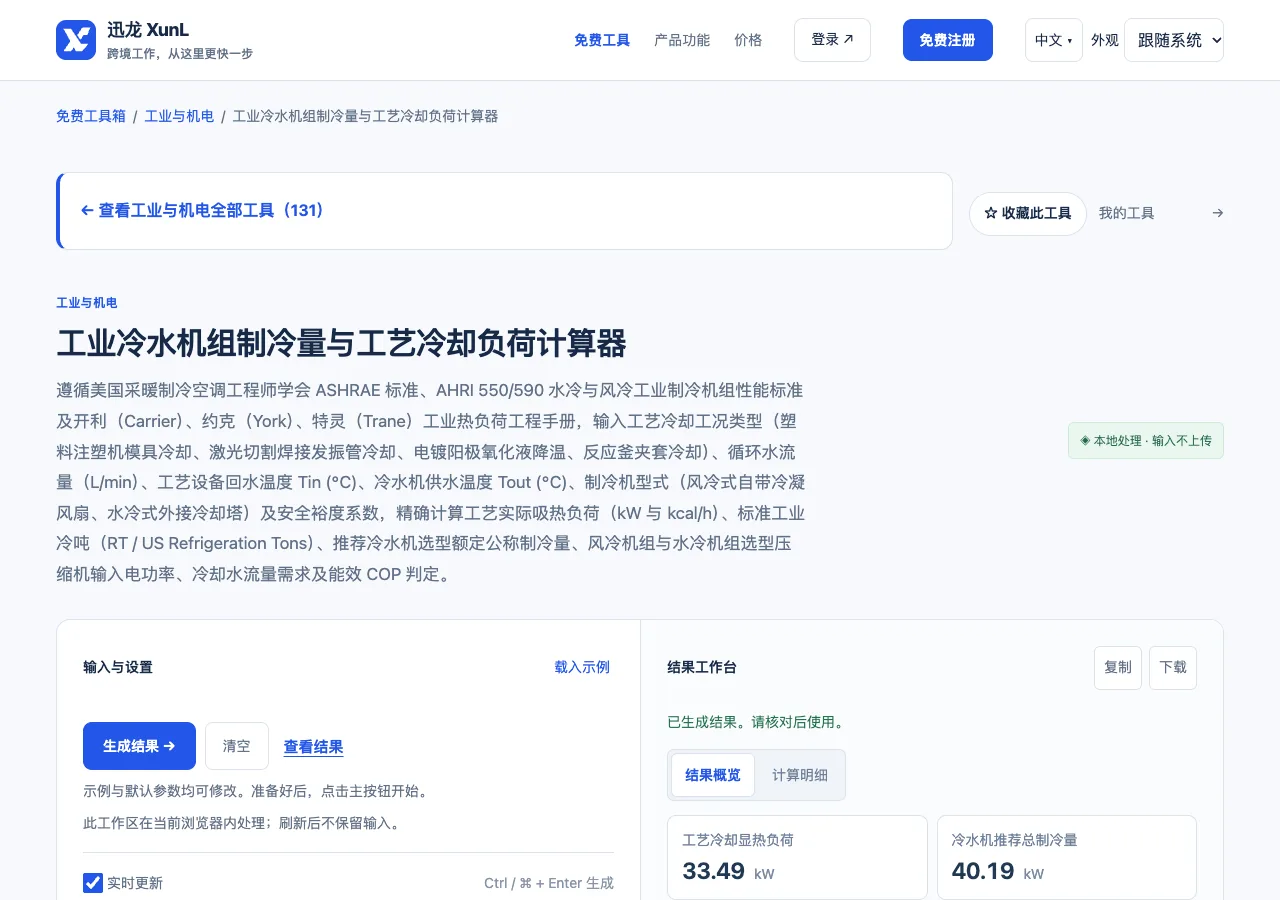Image resolution: width=1280 pixels, height=900 pixels.
Task: Open the 跟随系统 appearance dropdown
Action: click(x=1173, y=40)
